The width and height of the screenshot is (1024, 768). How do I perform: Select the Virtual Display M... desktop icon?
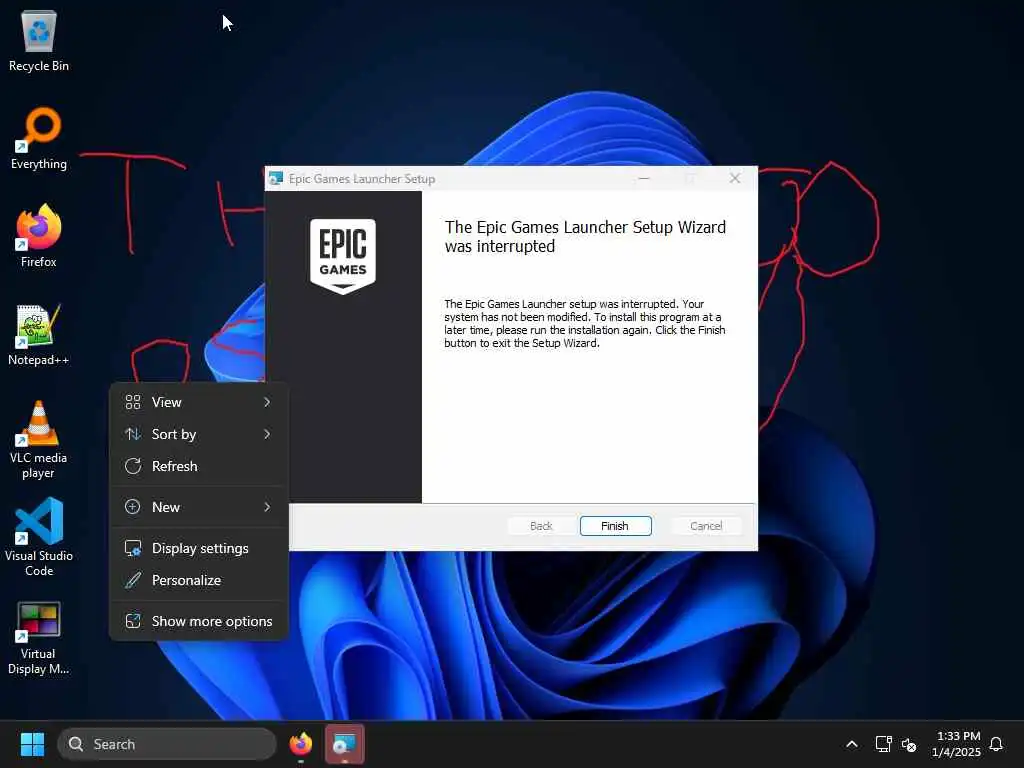pos(39,639)
